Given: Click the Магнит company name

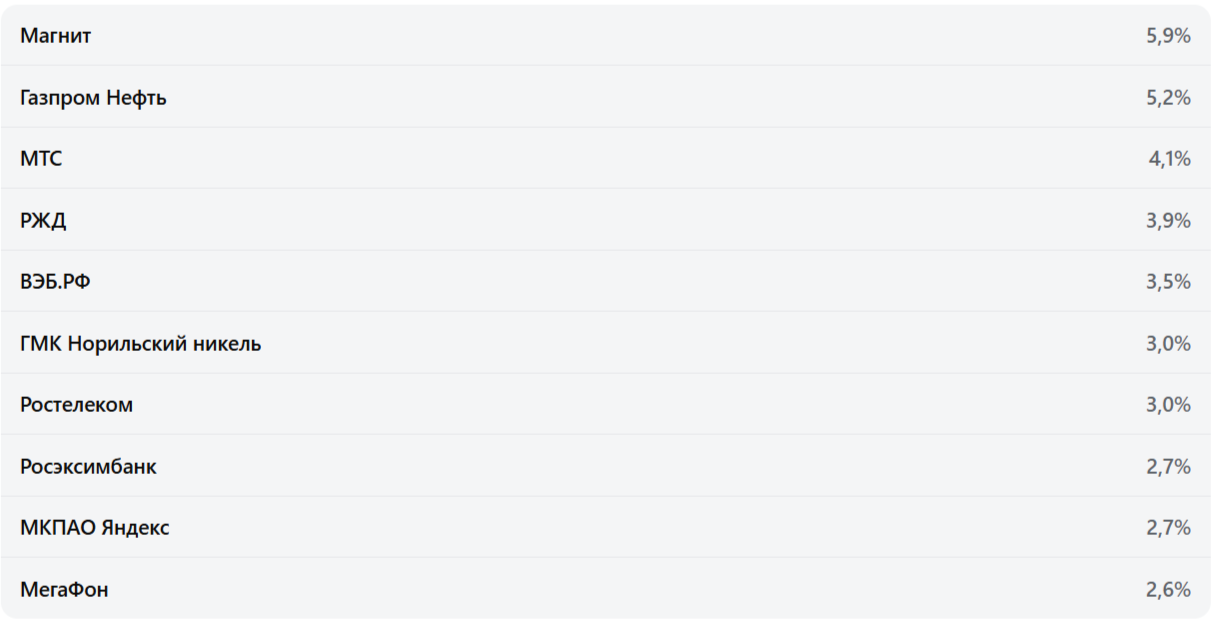Looking at the screenshot, I should tap(56, 36).
